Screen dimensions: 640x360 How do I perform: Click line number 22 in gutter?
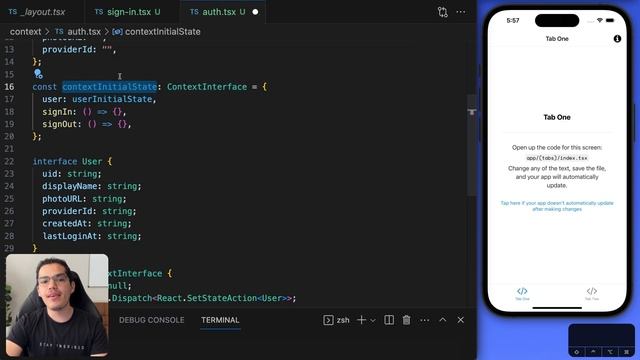coord(9,161)
